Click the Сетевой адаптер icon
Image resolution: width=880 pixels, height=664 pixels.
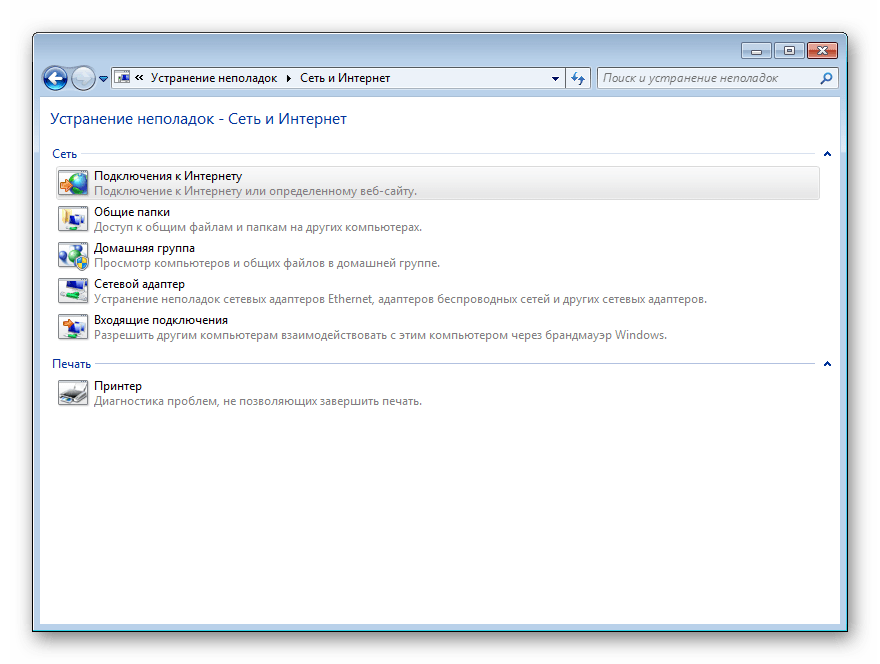(x=73, y=291)
